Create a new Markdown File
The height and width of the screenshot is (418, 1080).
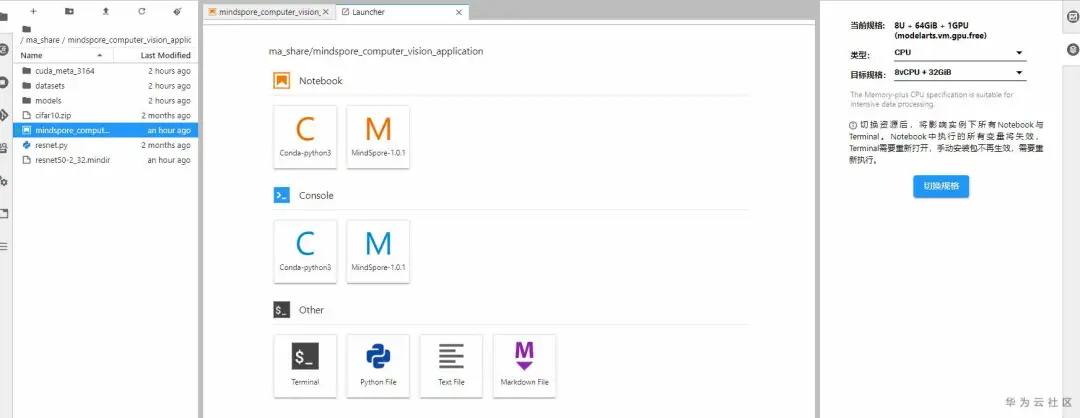pos(524,365)
